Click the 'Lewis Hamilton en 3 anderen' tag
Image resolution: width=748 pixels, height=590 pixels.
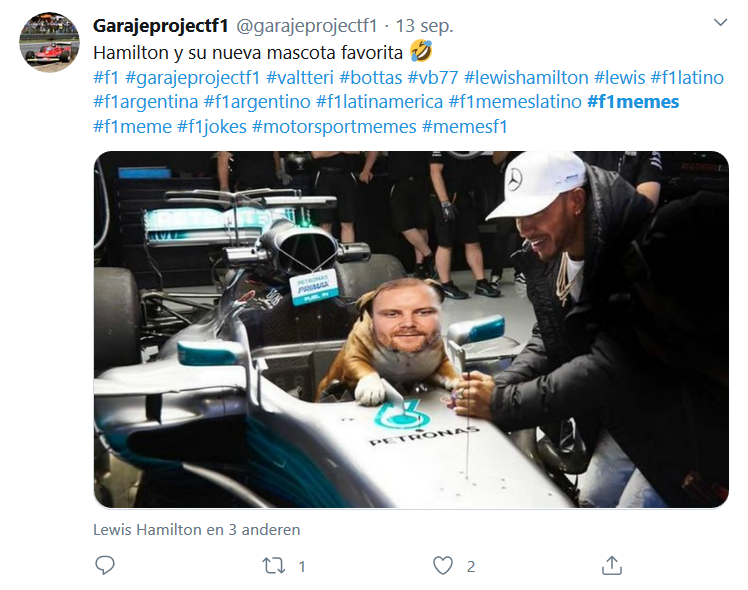(197, 529)
